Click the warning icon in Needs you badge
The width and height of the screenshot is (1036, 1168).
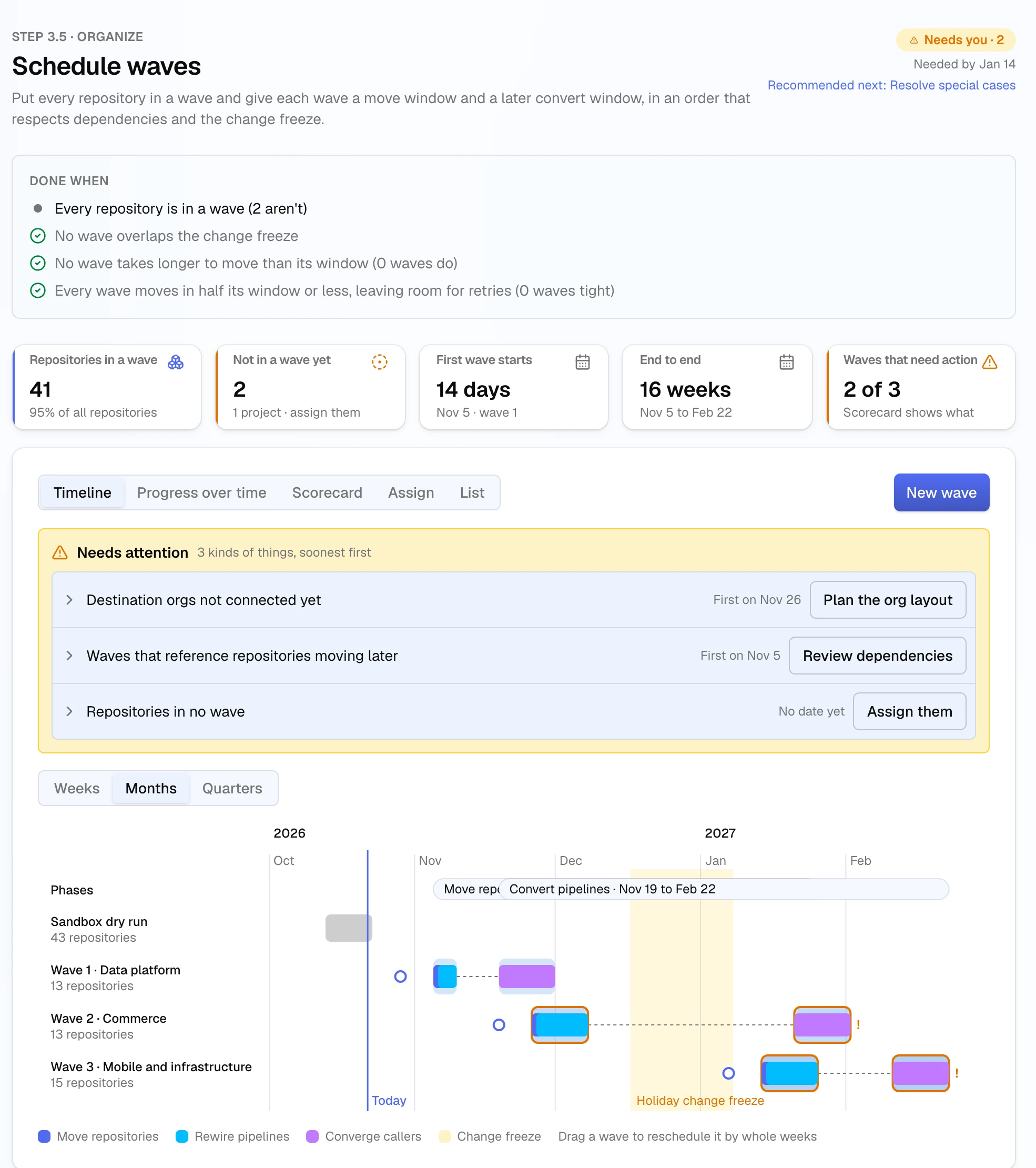pyautogui.click(x=913, y=40)
